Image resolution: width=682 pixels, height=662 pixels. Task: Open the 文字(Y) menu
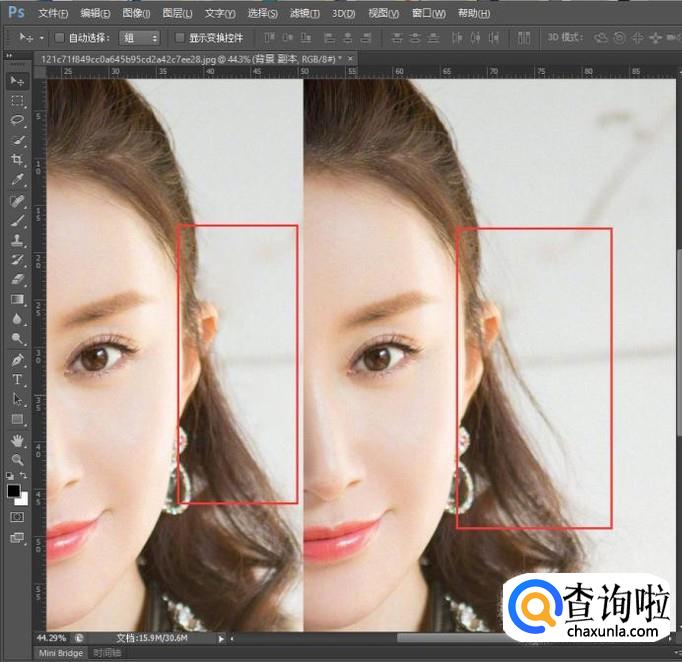click(x=220, y=13)
